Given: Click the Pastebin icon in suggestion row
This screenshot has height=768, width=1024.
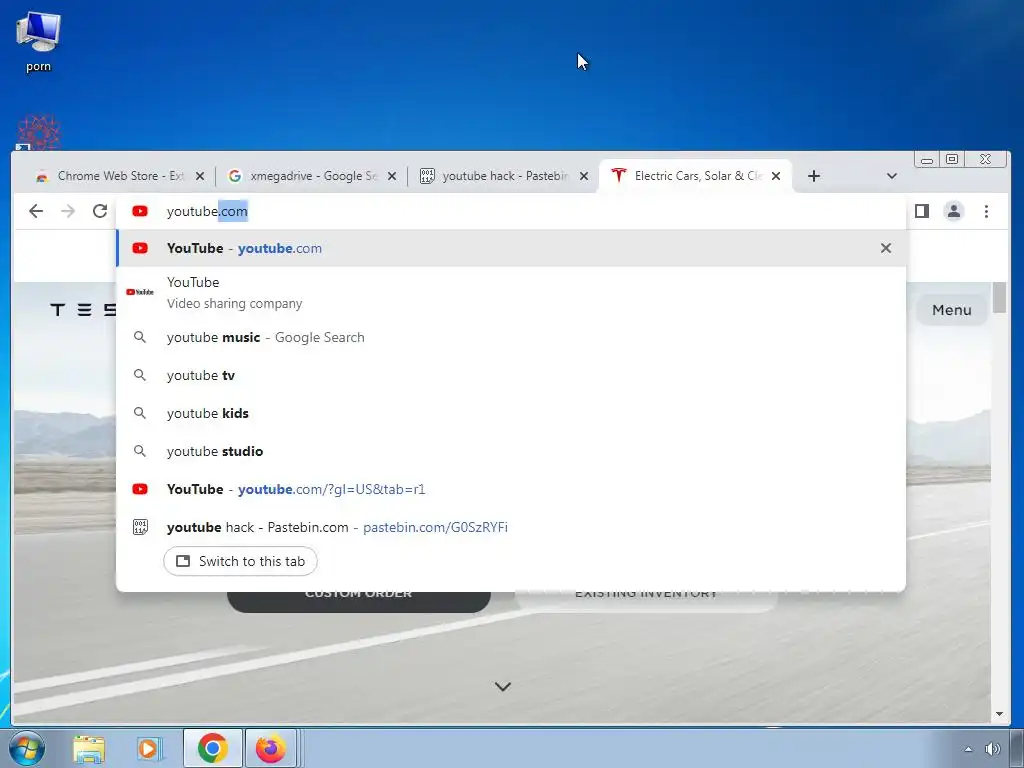Looking at the screenshot, I should 140,527.
